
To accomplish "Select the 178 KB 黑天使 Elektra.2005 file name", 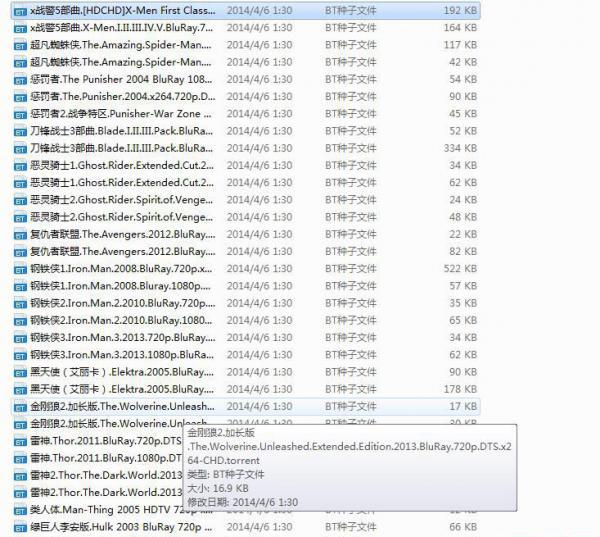I will (x=122, y=389).
